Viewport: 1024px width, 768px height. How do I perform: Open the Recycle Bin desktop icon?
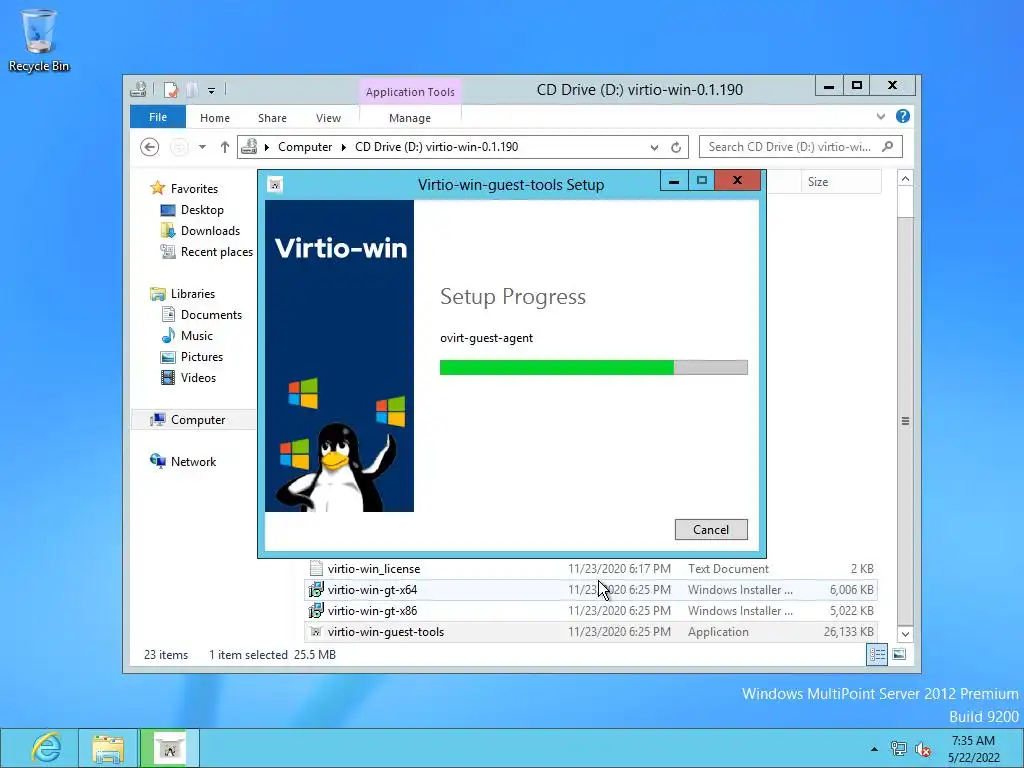pos(39,40)
